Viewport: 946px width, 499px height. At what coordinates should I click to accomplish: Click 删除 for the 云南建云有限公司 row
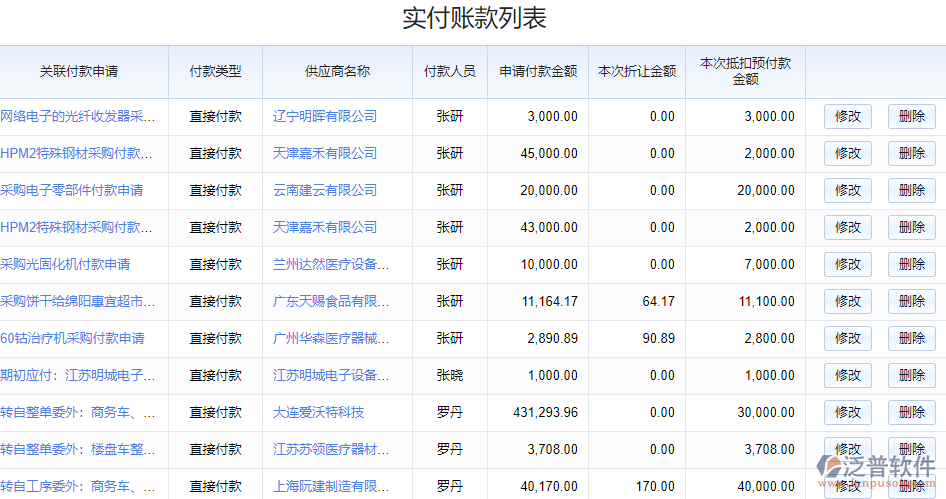[x=912, y=190]
